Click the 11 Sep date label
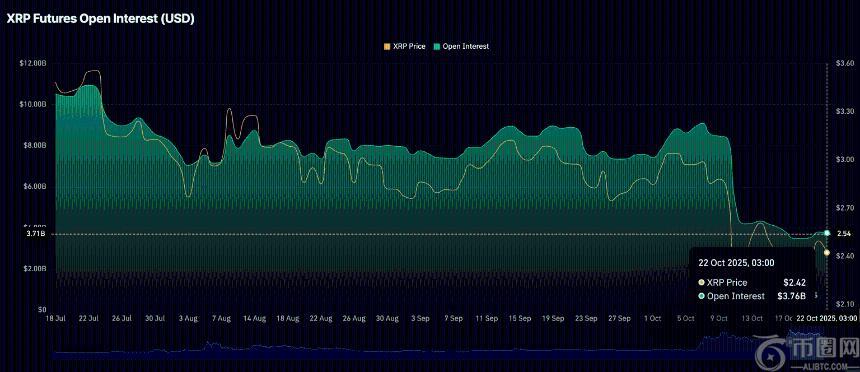 tap(487, 318)
